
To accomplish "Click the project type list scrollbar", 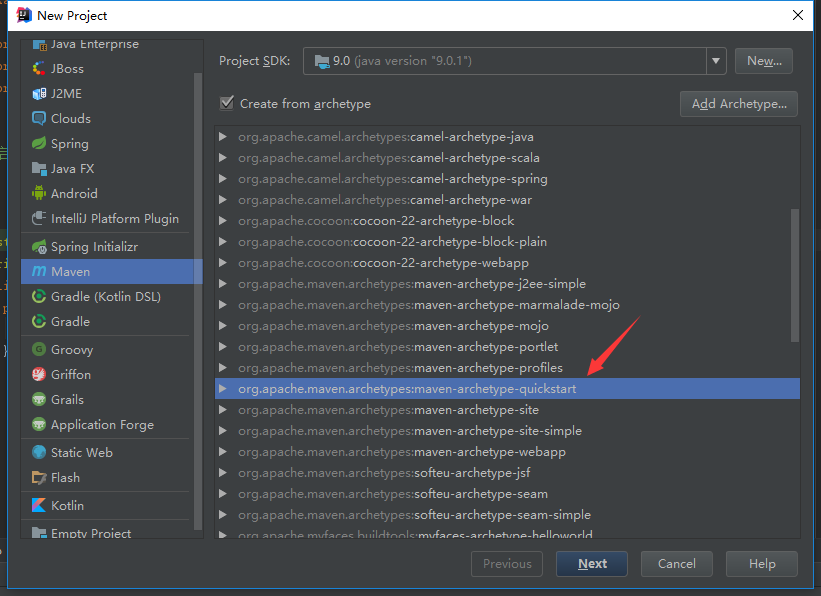I will [198, 301].
